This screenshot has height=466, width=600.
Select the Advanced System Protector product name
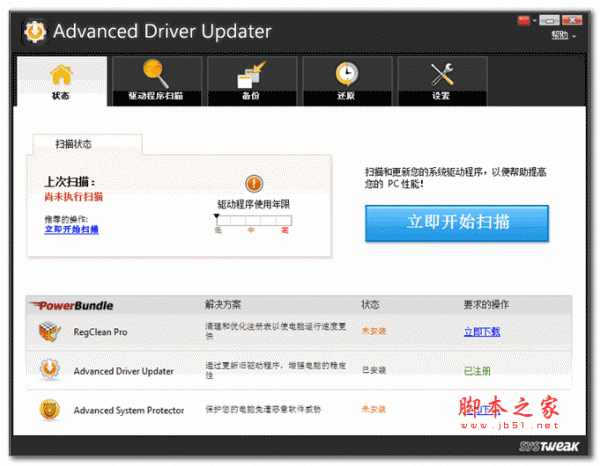[129, 410]
